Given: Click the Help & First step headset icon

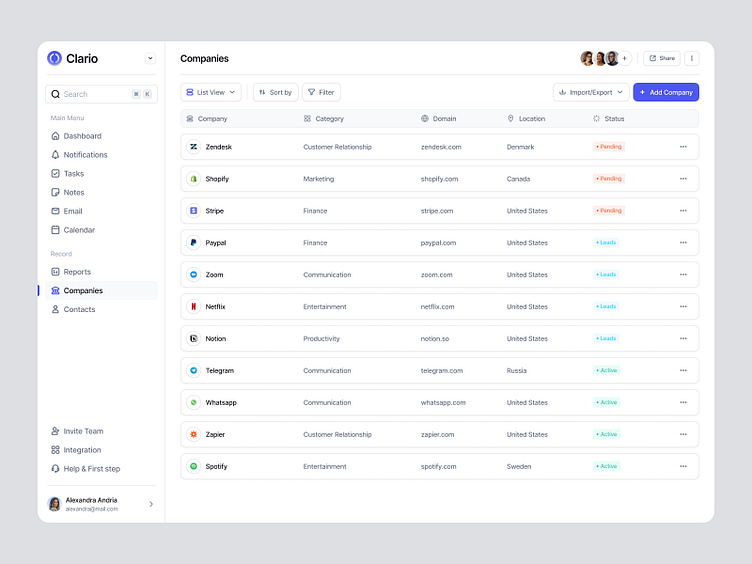Looking at the screenshot, I should [x=55, y=469].
